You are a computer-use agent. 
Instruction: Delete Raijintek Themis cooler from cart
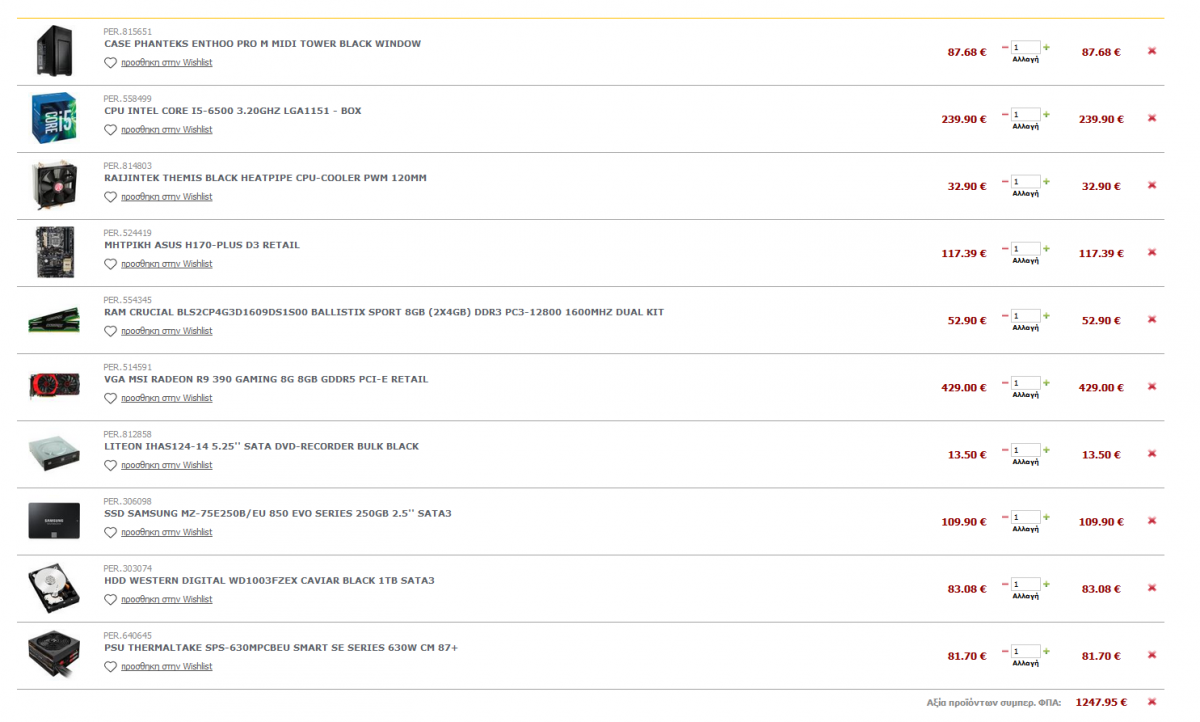pyautogui.click(x=1152, y=185)
